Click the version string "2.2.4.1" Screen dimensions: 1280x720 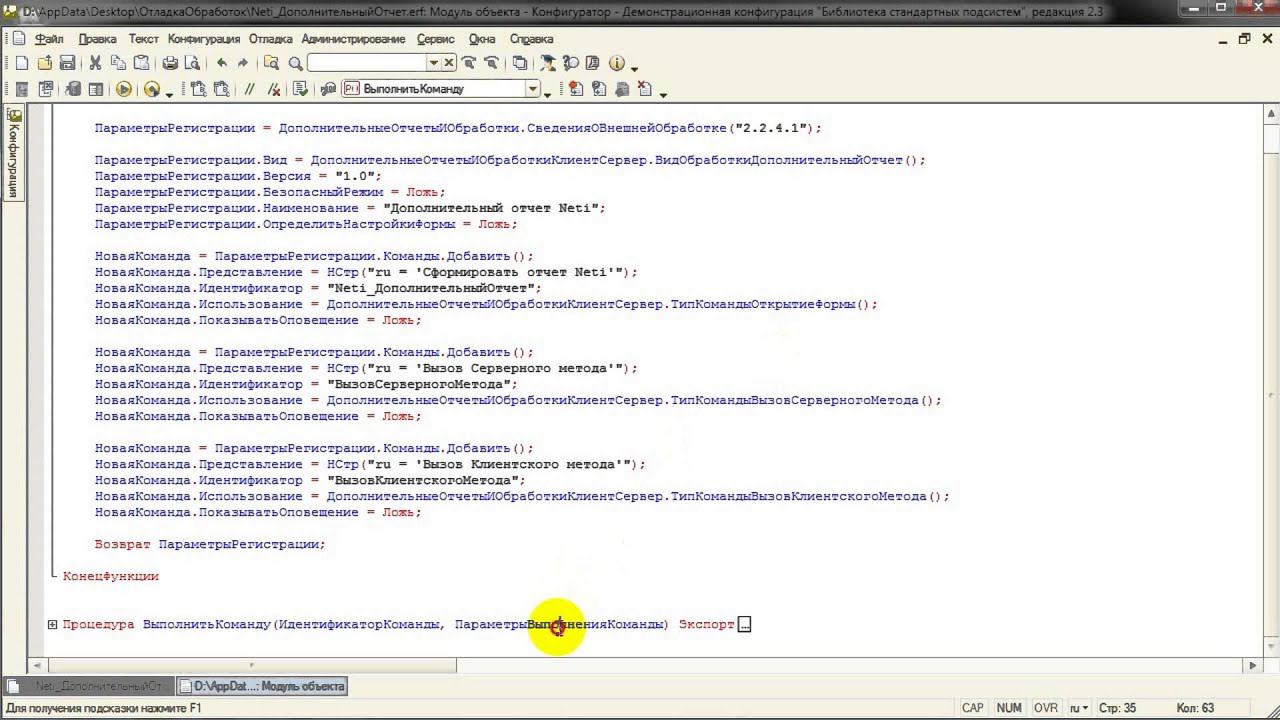pyautogui.click(x=769, y=128)
